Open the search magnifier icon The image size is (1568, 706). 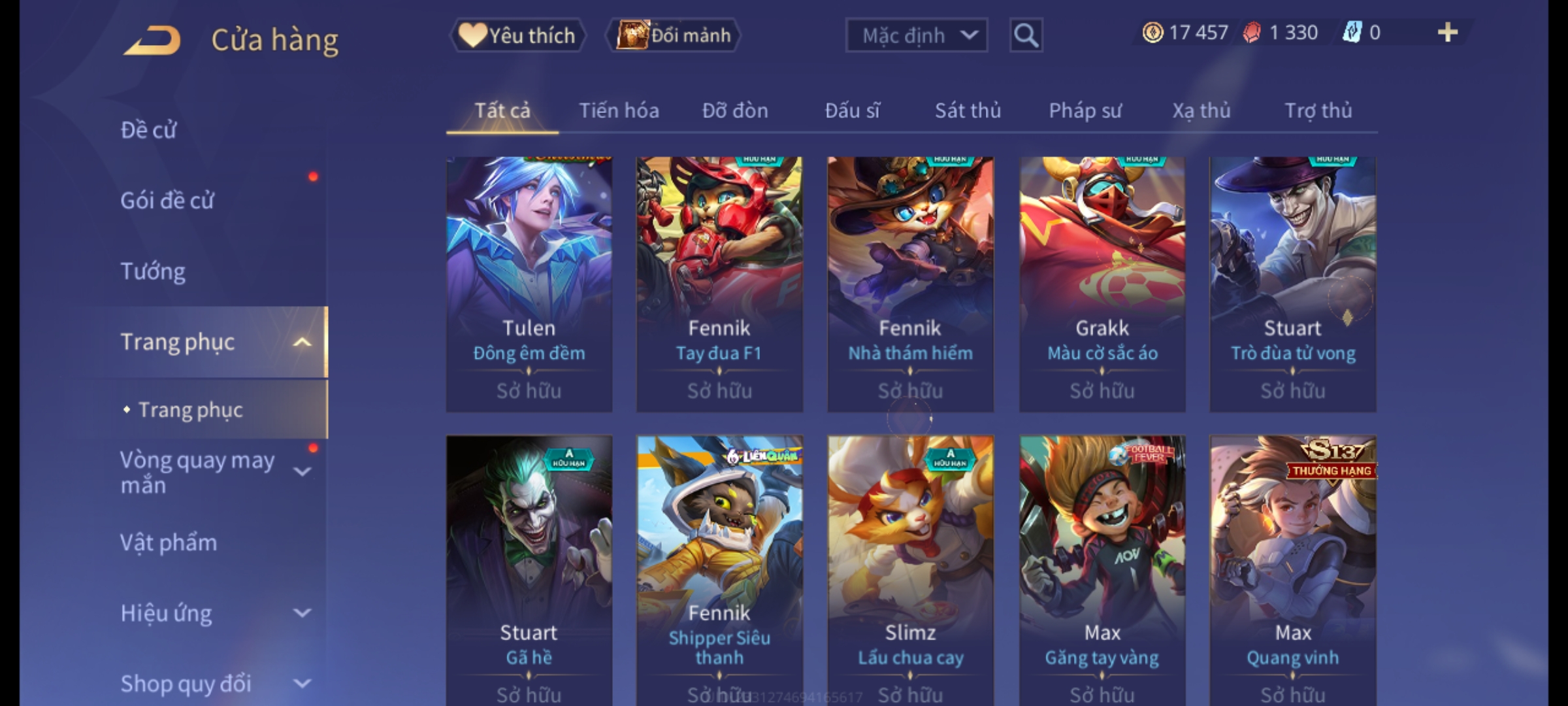(1026, 35)
